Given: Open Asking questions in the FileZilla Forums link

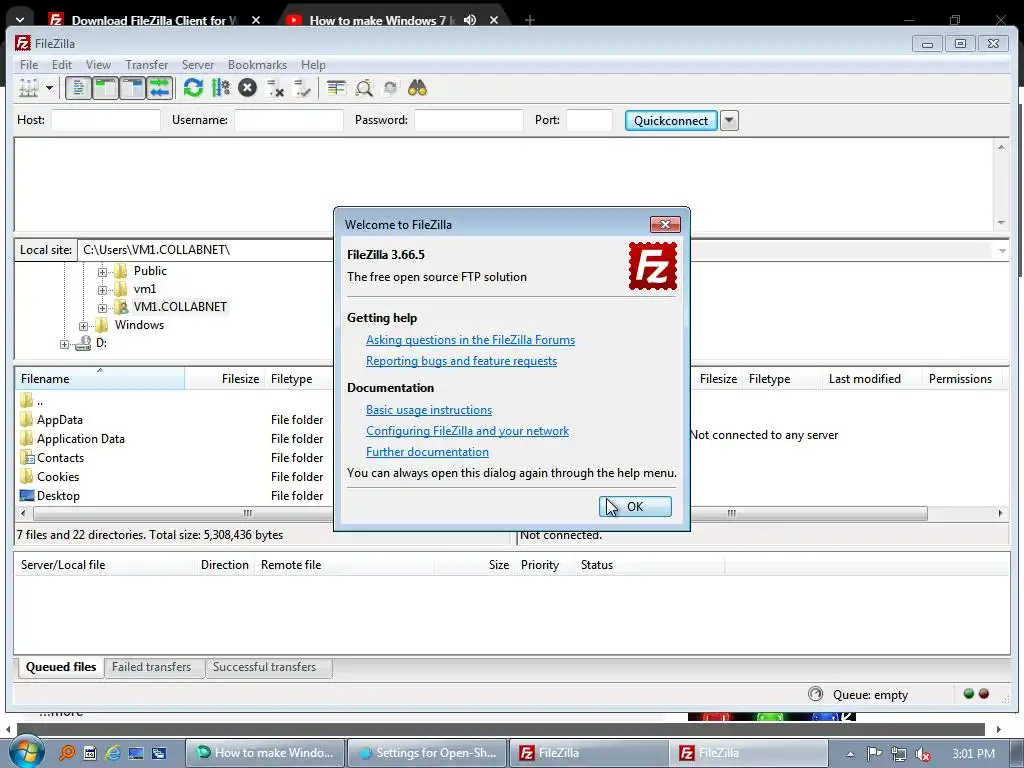Looking at the screenshot, I should [470, 340].
